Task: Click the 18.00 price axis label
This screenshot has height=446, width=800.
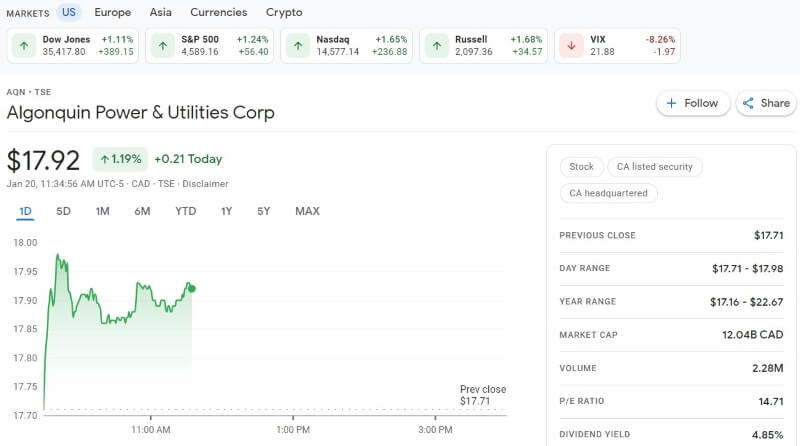Action: (x=26, y=242)
